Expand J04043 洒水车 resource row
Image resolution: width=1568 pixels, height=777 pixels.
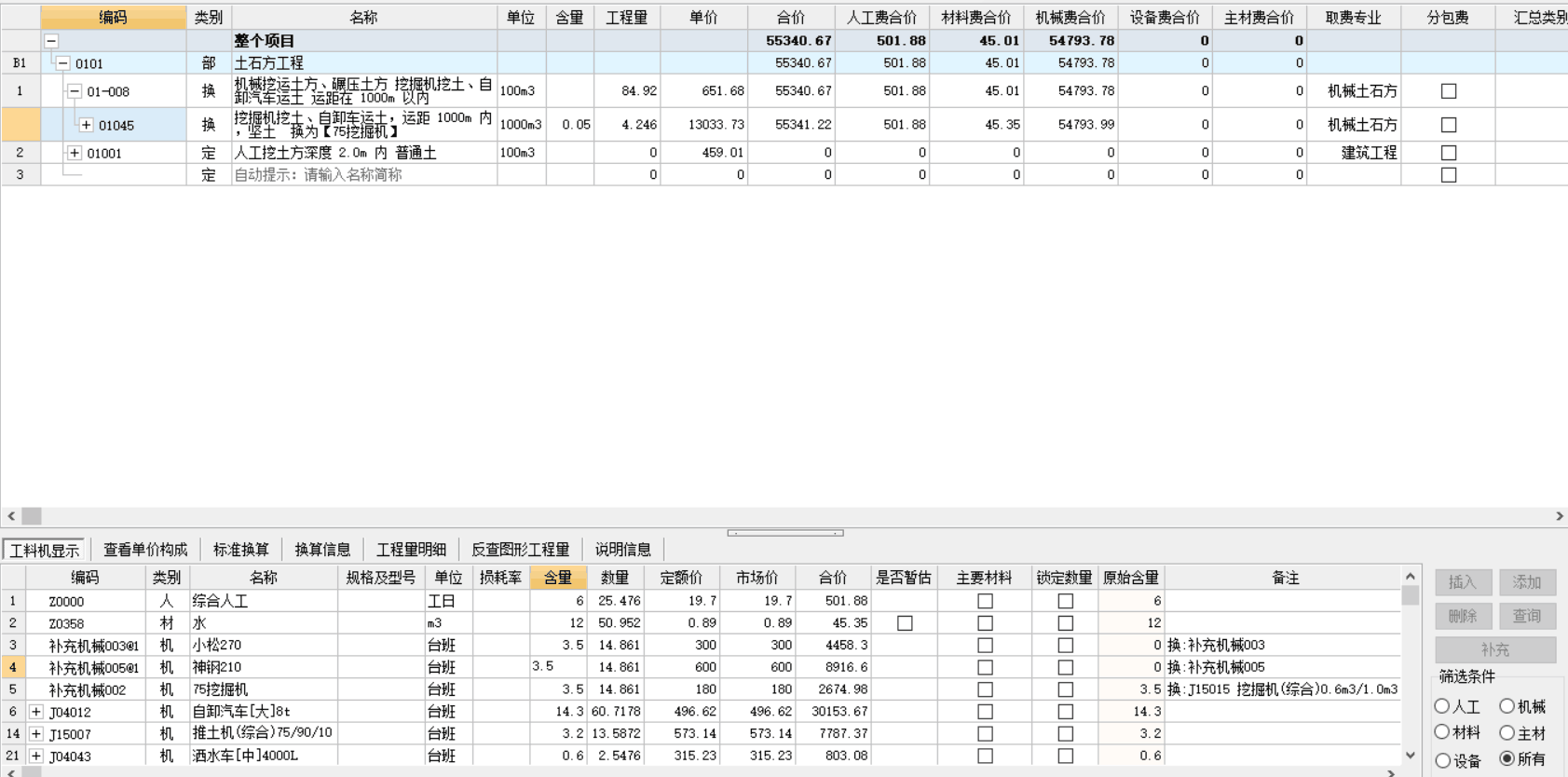coord(36,757)
